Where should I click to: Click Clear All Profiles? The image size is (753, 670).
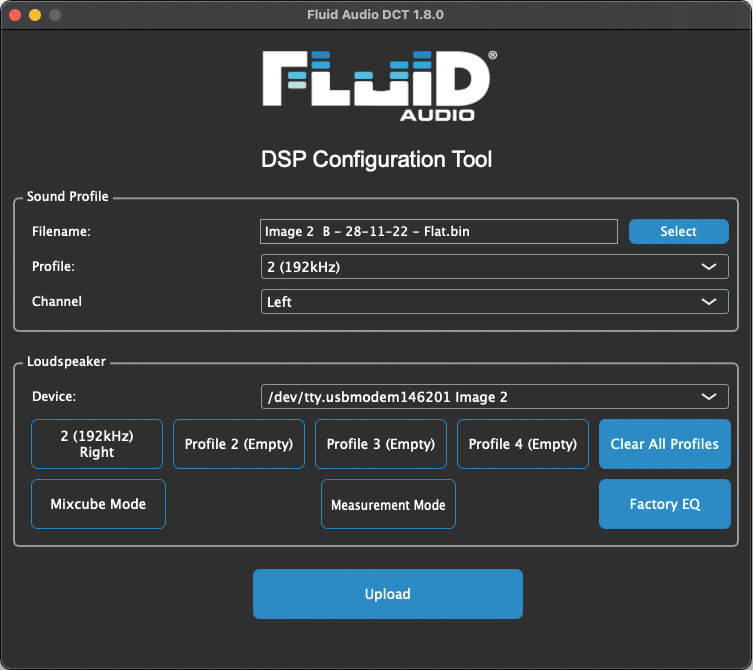(665, 444)
